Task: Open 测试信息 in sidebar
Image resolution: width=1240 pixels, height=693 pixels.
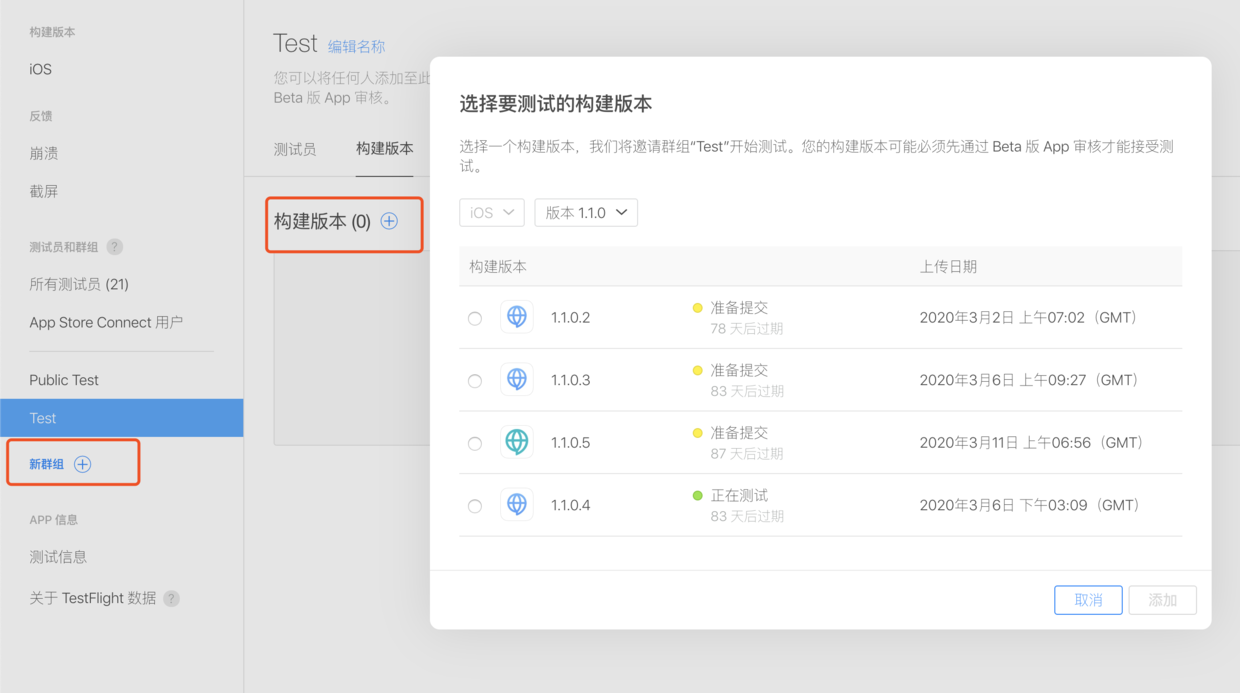Action: [58, 557]
